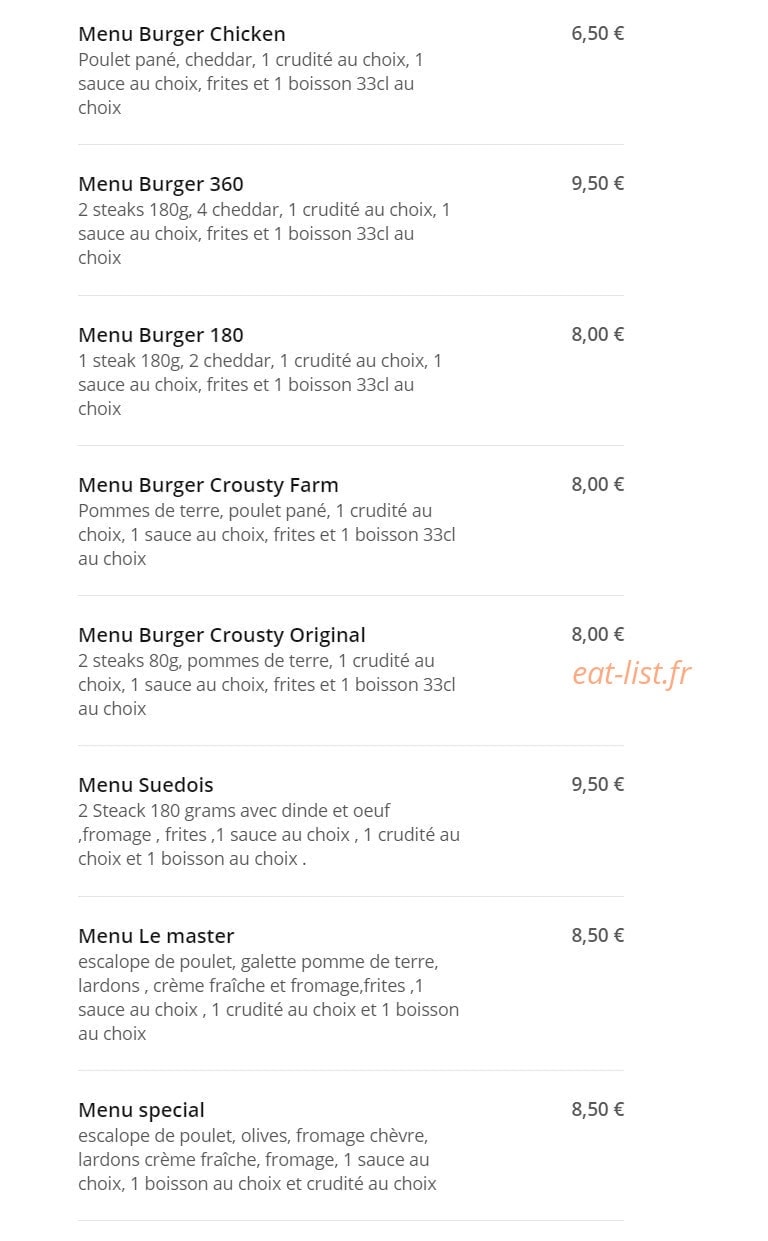
Task: Click the Menu Burger 360 price of 9,50 €
Action: 597,183
